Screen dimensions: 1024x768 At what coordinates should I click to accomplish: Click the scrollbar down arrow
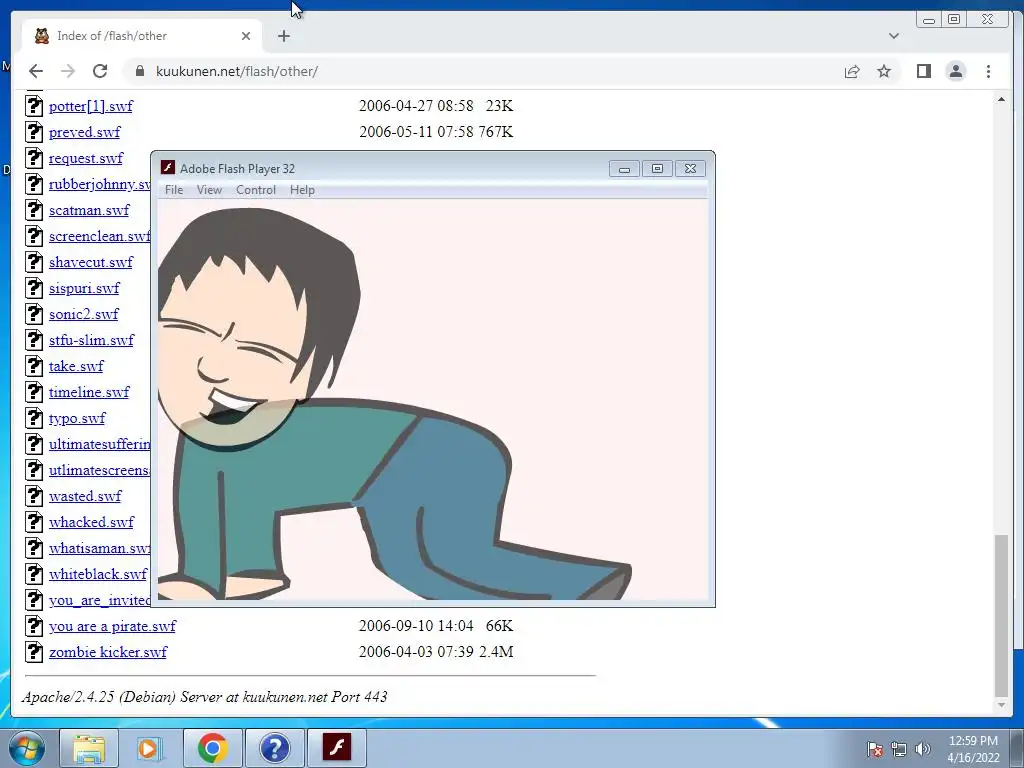(1001, 705)
